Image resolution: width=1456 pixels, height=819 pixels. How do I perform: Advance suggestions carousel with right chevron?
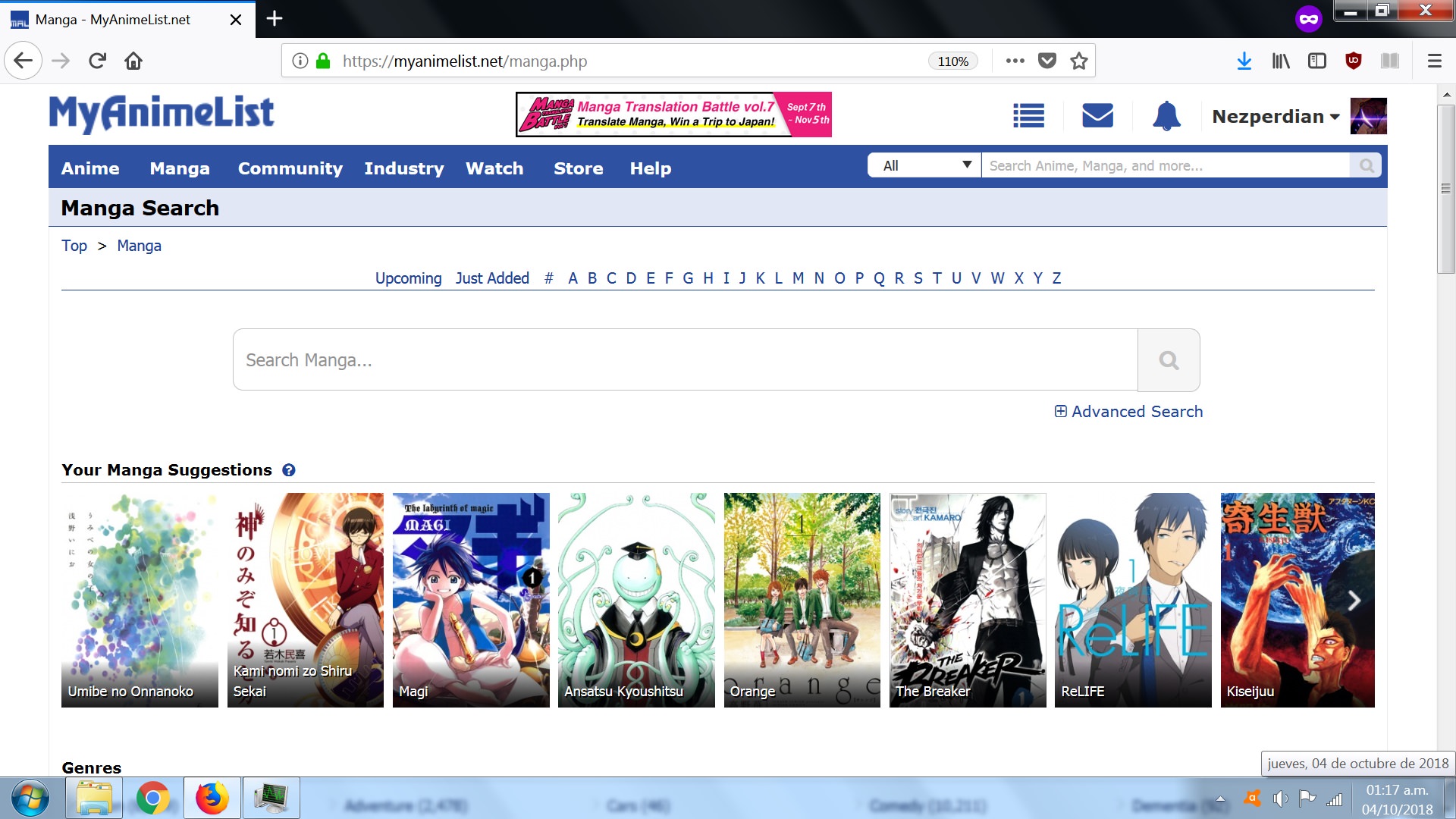point(1354,601)
